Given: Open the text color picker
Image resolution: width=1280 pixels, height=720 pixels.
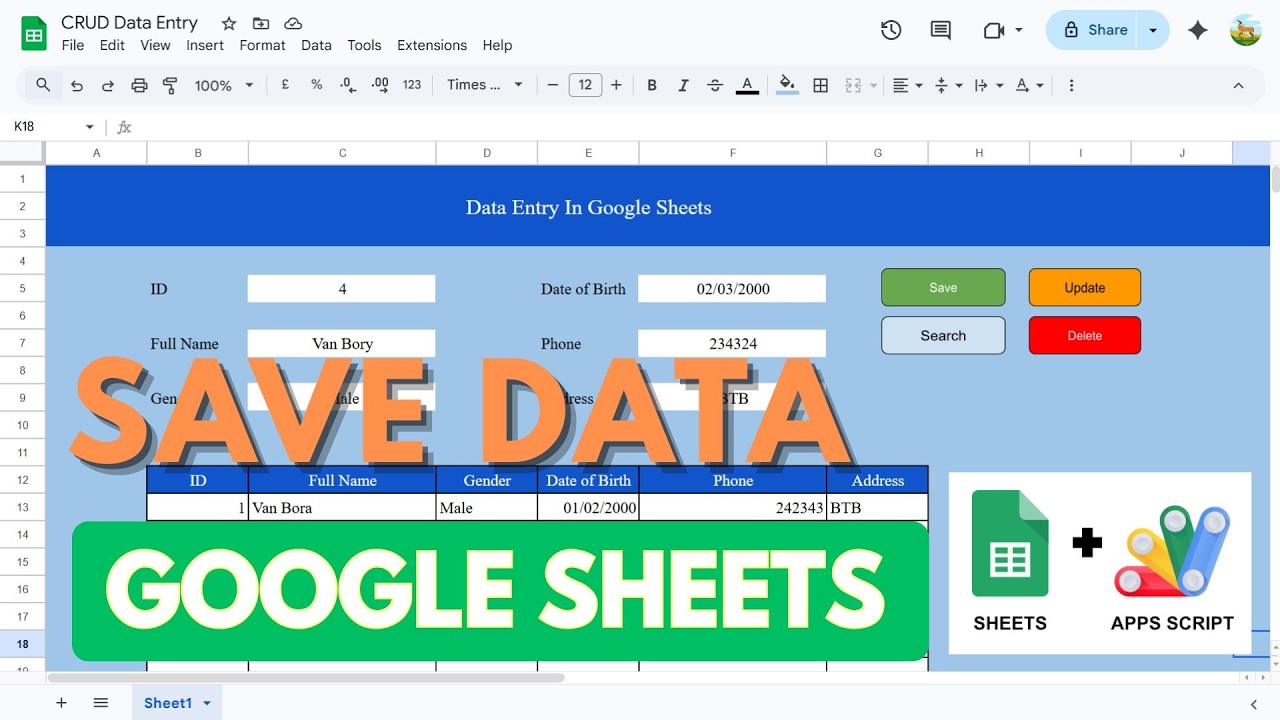Looking at the screenshot, I should [x=747, y=86].
